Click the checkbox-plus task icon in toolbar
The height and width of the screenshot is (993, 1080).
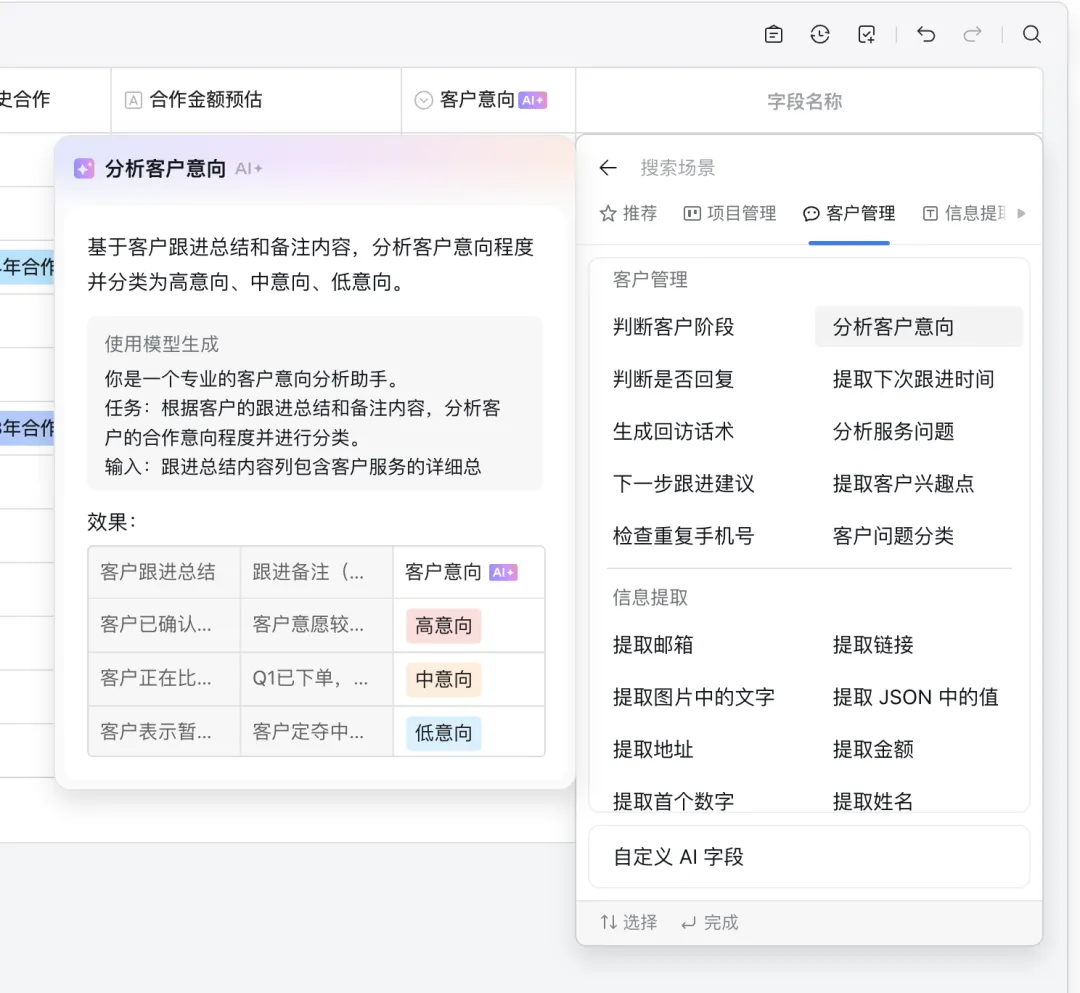click(866, 34)
